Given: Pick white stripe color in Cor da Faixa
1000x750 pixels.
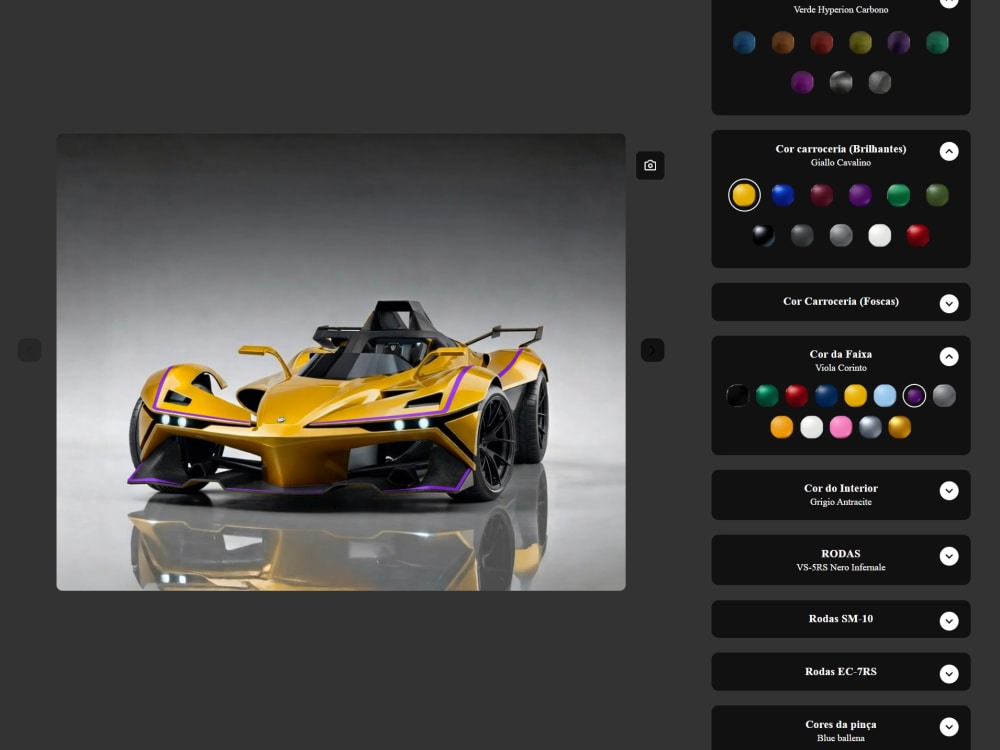Looking at the screenshot, I should point(811,427).
